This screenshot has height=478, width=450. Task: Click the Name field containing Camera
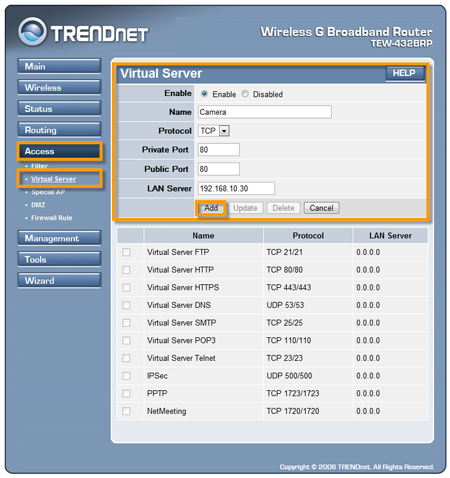[265, 112]
